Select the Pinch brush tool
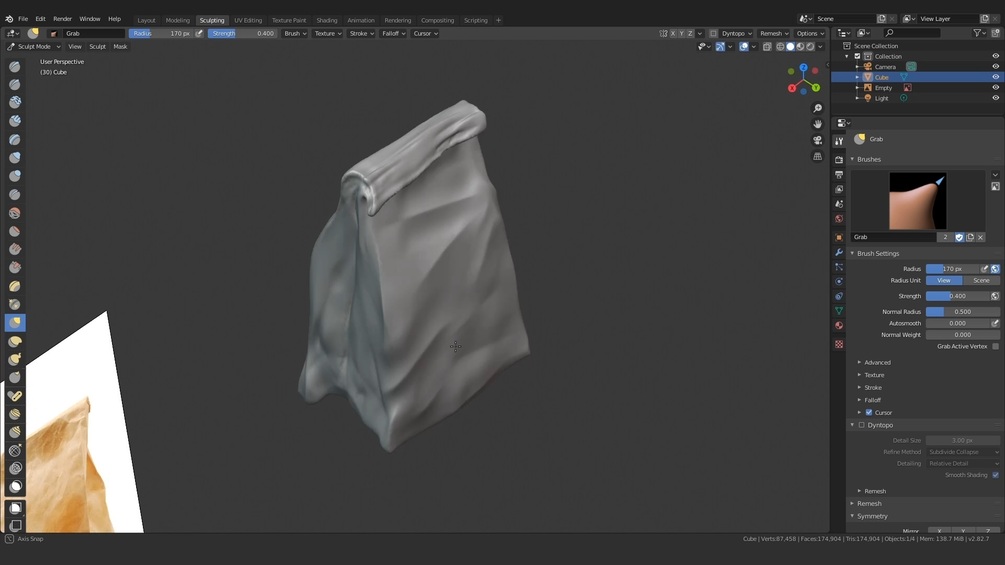Image resolution: width=1005 pixels, height=565 pixels. (15, 304)
